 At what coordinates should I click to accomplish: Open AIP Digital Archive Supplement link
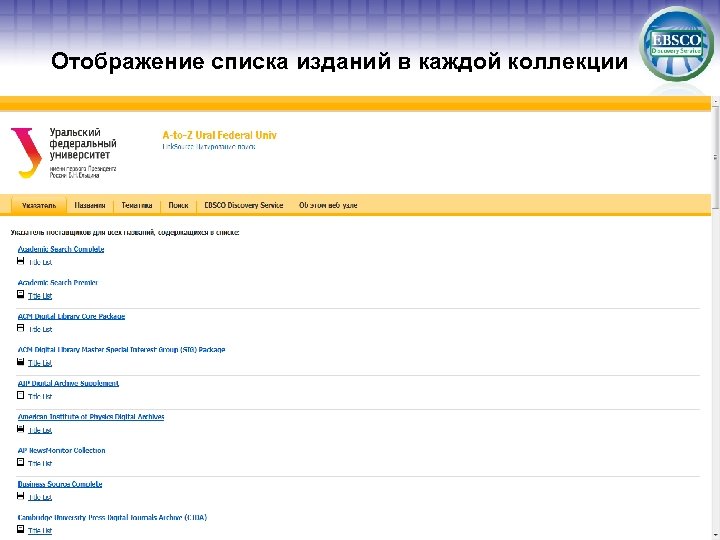click(x=68, y=383)
